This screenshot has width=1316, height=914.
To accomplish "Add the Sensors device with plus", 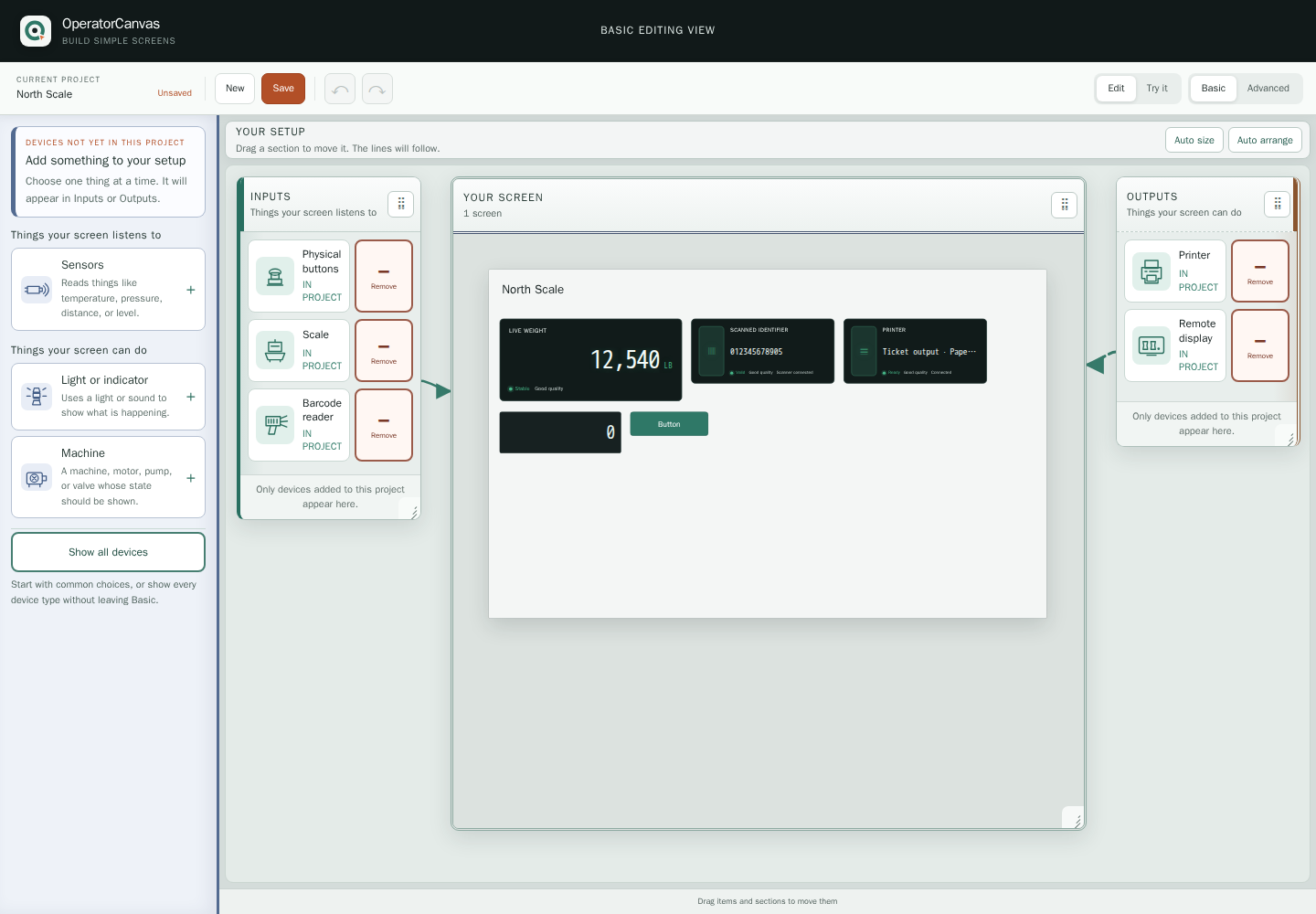I will [x=190, y=290].
